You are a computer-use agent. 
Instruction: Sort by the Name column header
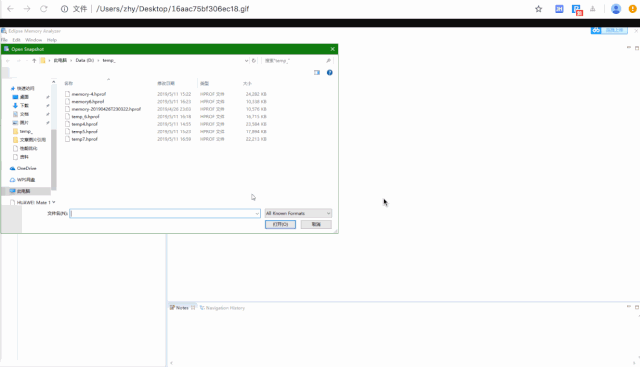tap(69, 83)
